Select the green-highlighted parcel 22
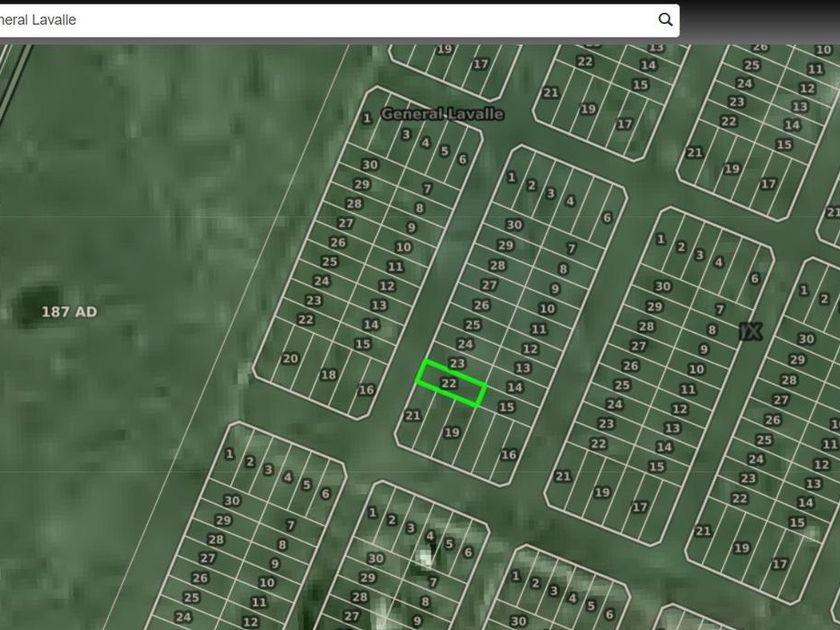Image resolution: width=840 pixels, height=630 pixels. pyautogui.click(x=451, y=382)
